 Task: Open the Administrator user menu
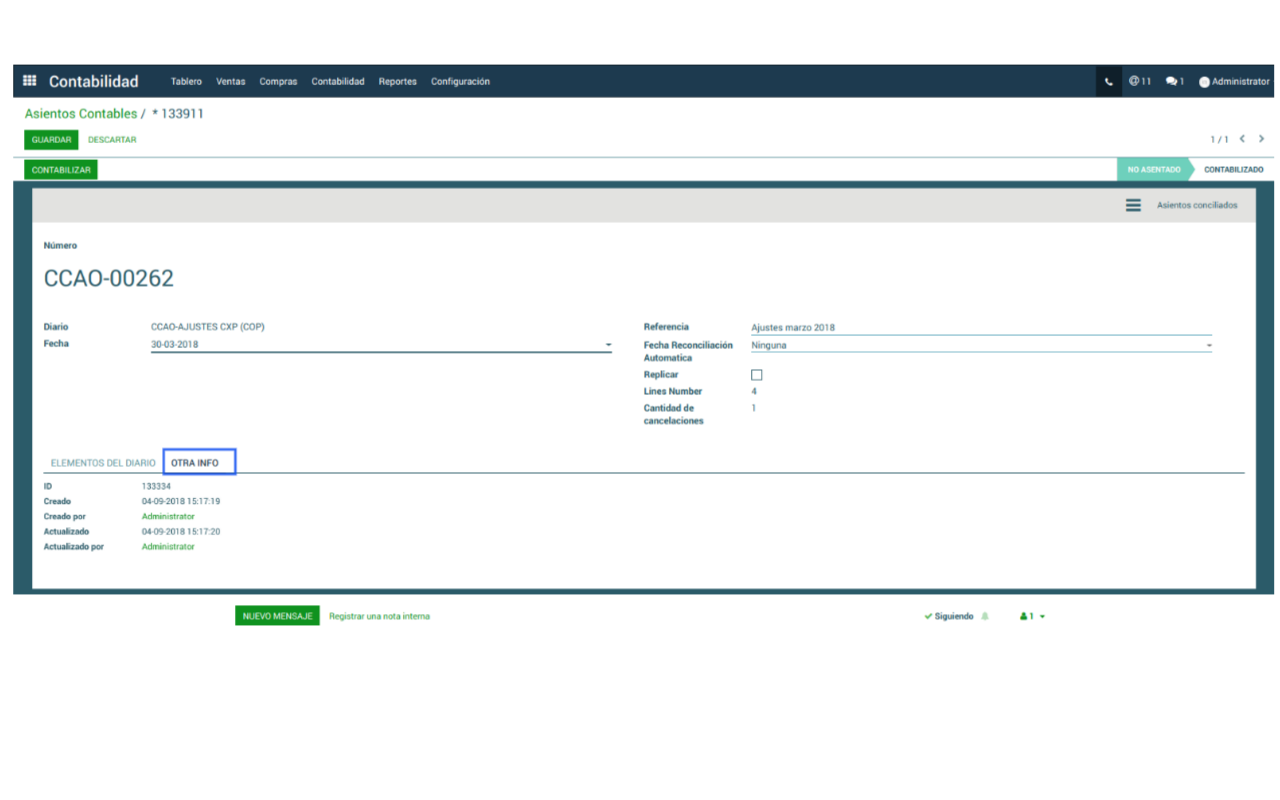pos(1234,82)
